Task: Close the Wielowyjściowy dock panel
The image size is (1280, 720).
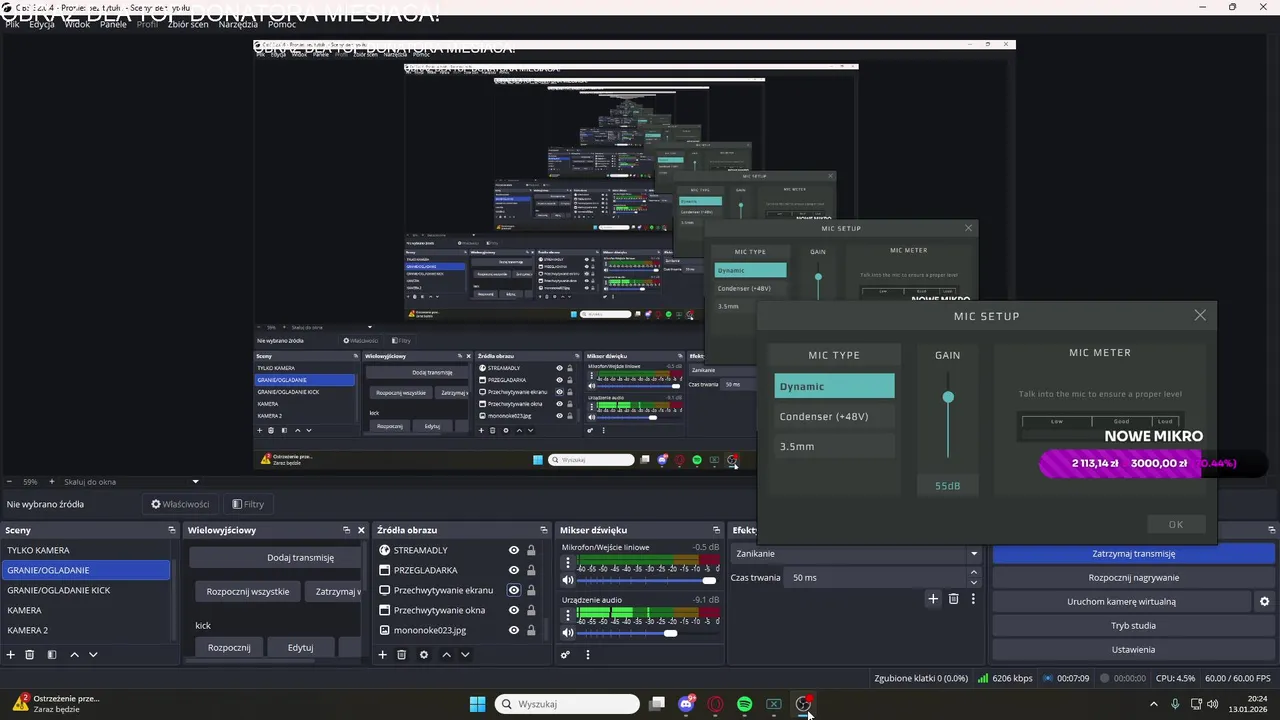Action: [361, 530]
